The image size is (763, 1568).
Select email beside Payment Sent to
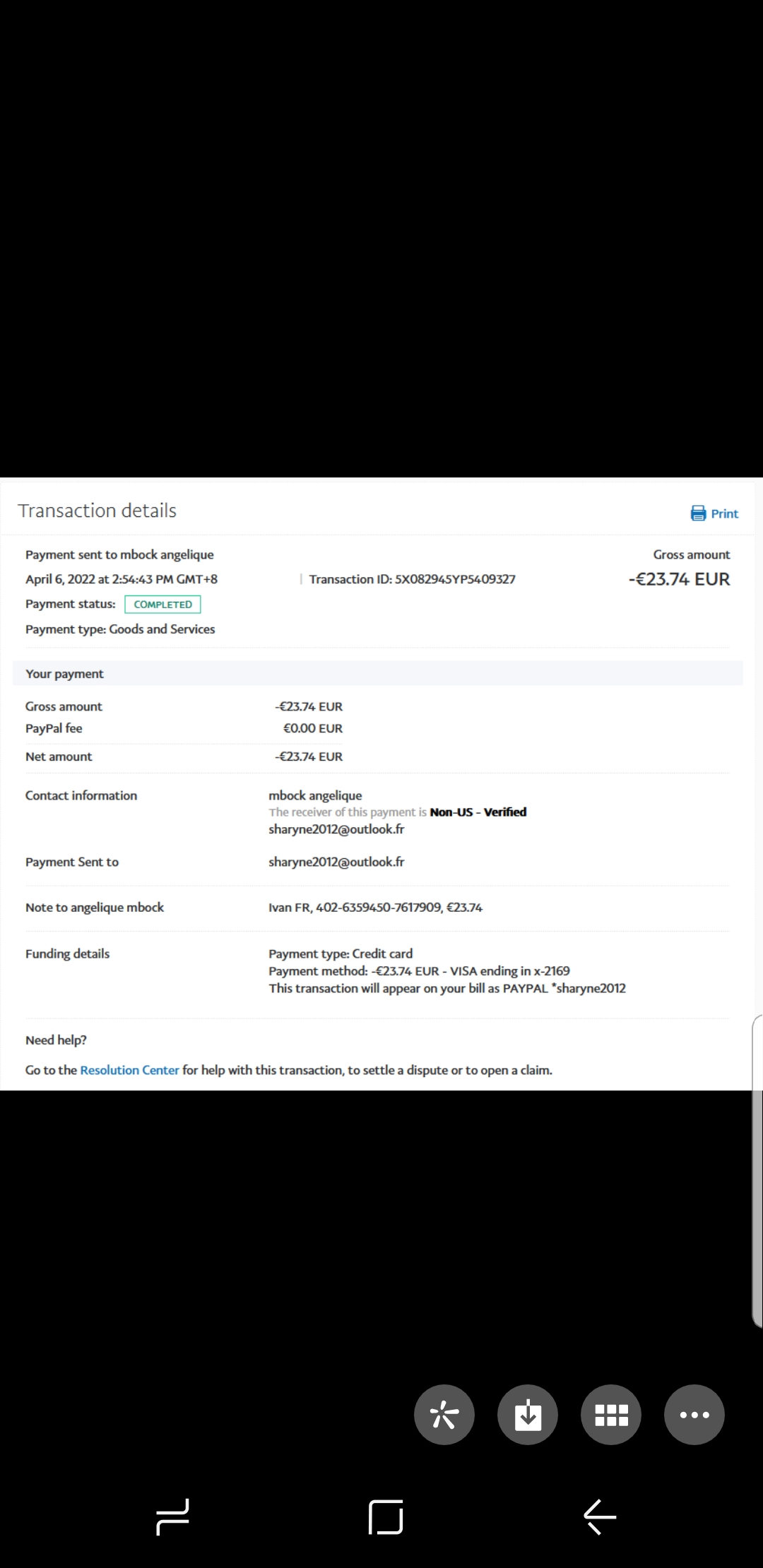[336, 862]
